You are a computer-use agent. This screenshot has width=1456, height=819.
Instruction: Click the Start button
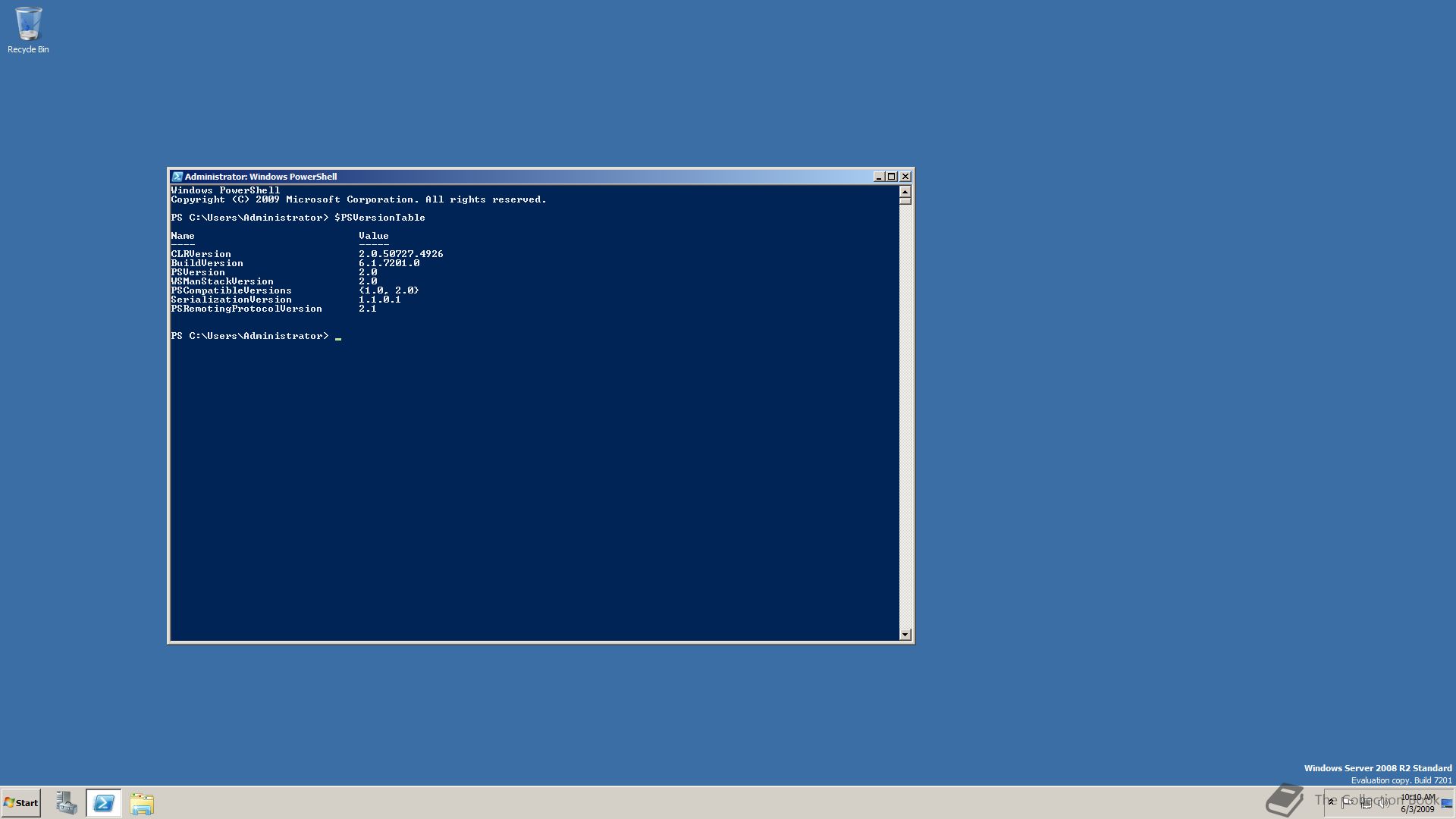point(21,802)
